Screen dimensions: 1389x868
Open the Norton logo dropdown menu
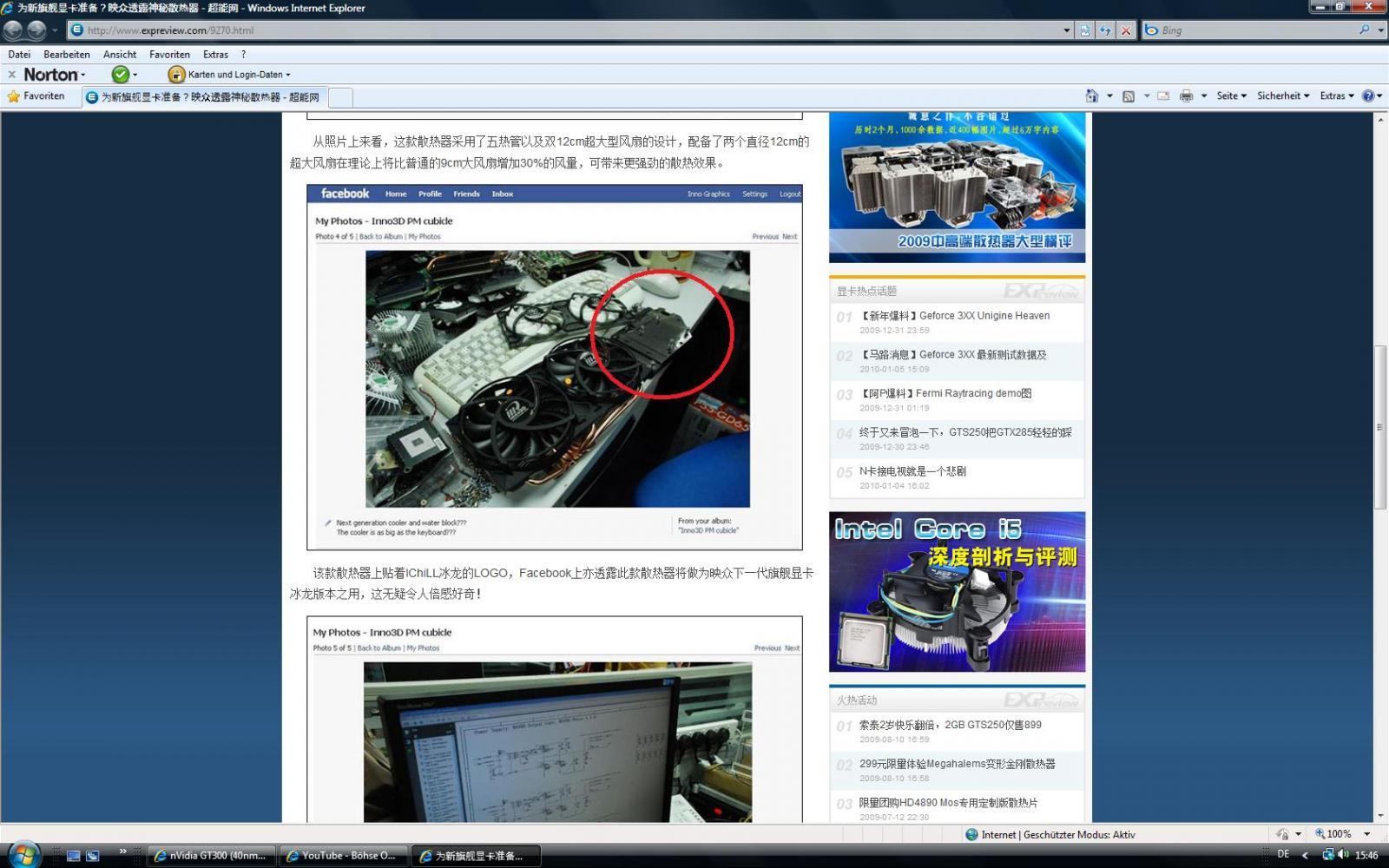click(54, 75)
